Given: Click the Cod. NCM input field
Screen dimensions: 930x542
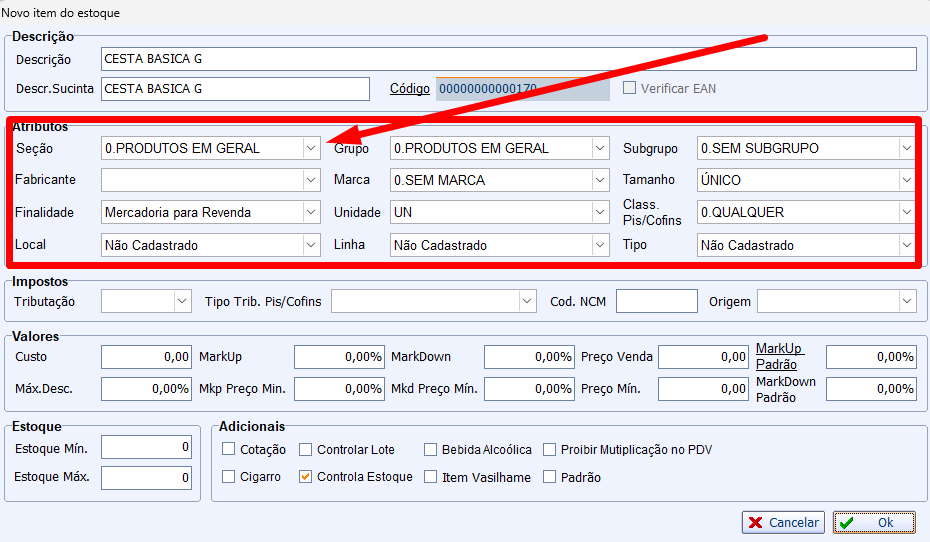Looking at the screenshot, I should pos(656,301).
